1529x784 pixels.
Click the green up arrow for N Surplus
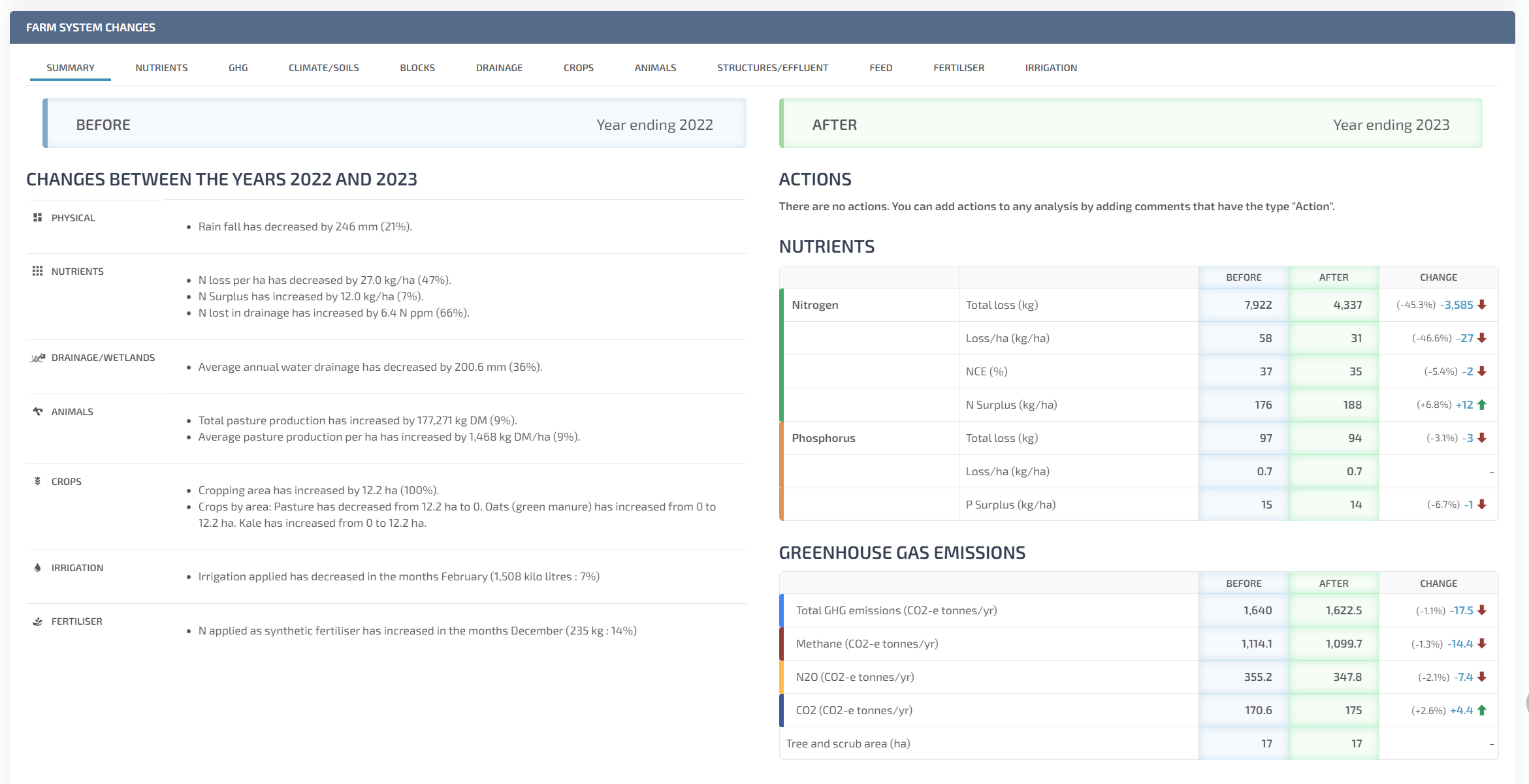click(x=1482, y=405)
